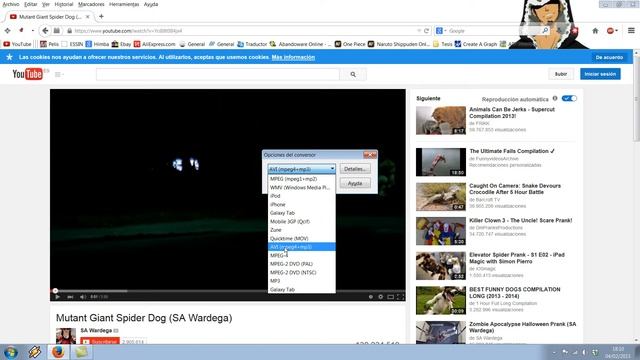Open the Más información link
The image size is (640, 360).
tap(293, 57)
